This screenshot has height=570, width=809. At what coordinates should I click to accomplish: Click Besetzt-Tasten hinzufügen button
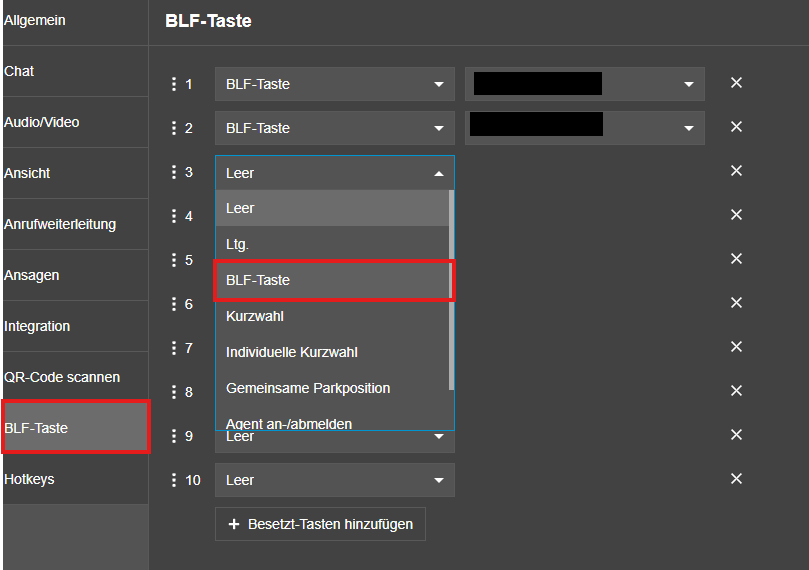pyautogui.click(x=320, y=524)
